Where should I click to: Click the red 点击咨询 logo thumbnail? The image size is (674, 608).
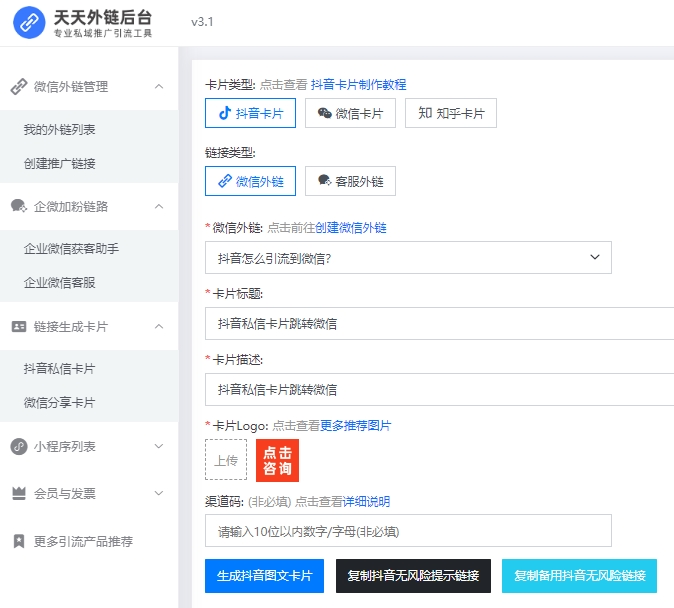[277, 460]
